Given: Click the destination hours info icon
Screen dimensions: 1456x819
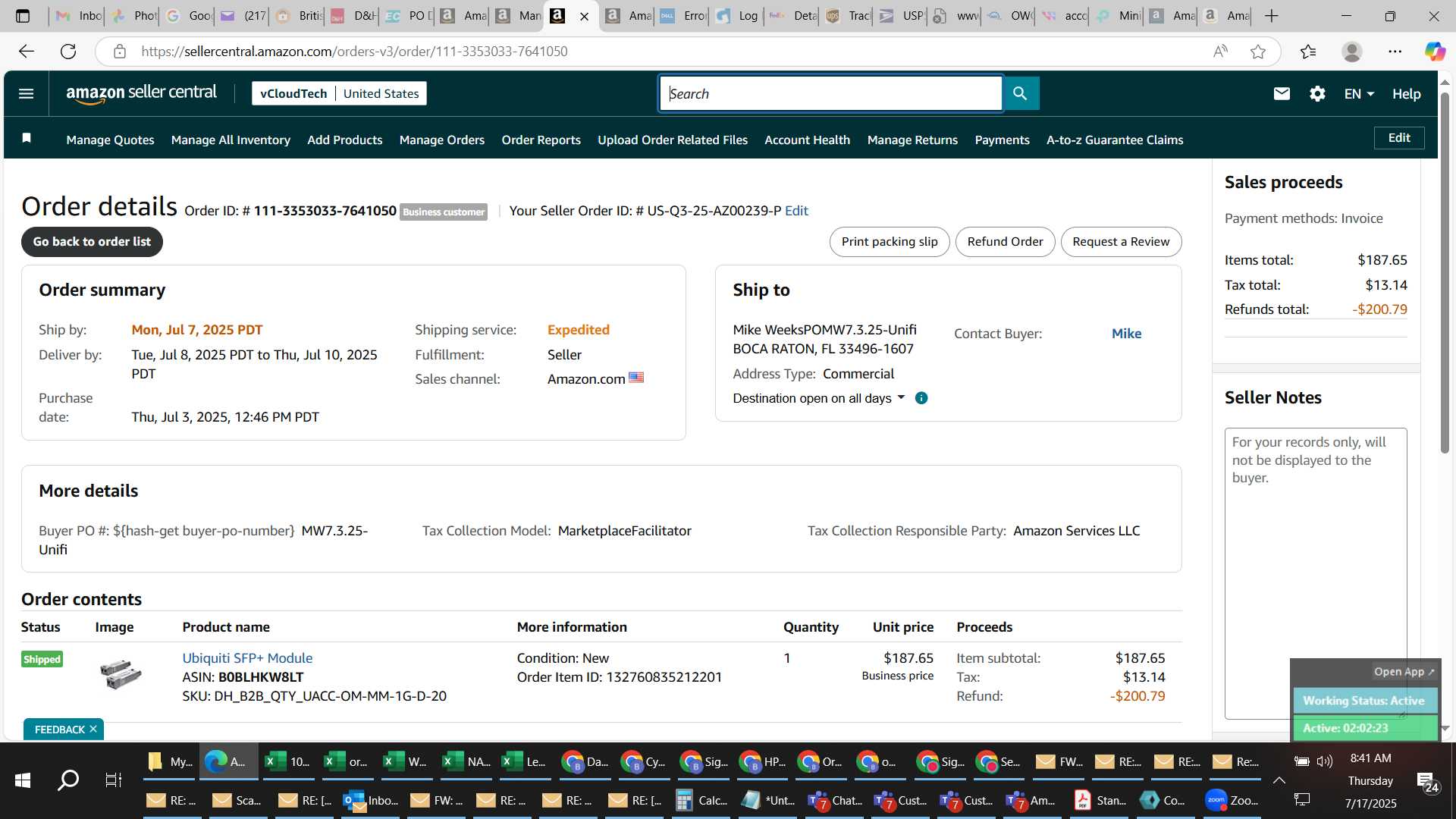Looking at the screenshot, I should [921, 398].
